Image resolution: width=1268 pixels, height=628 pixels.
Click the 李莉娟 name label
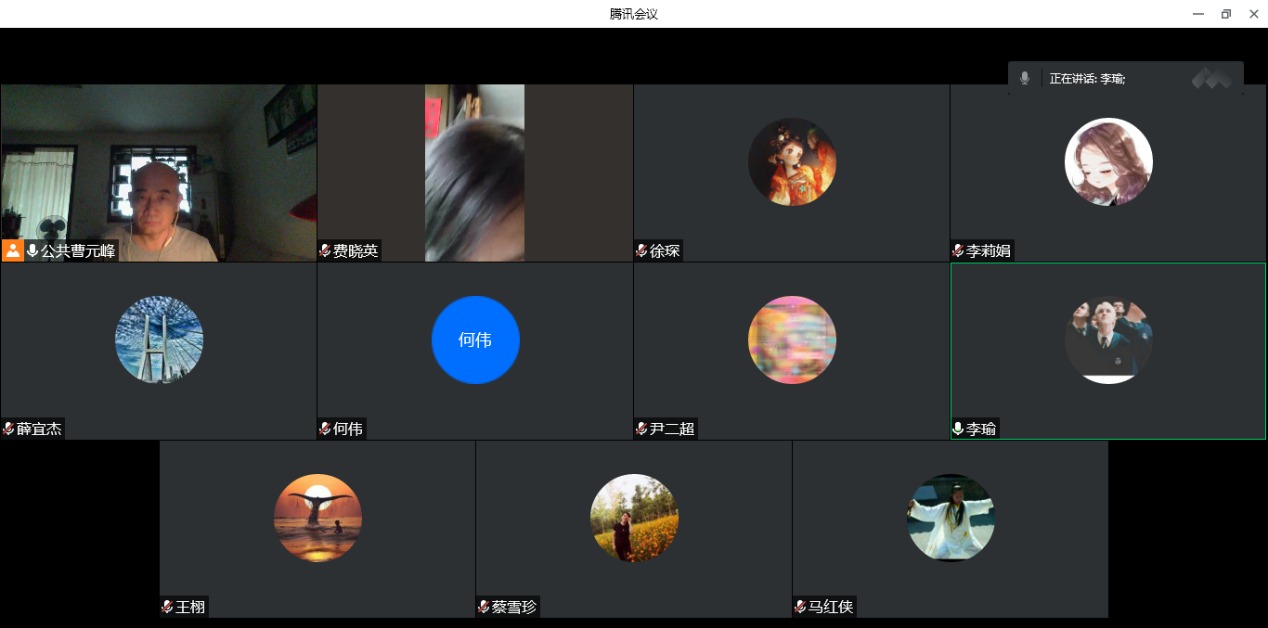tap(988, 251)
